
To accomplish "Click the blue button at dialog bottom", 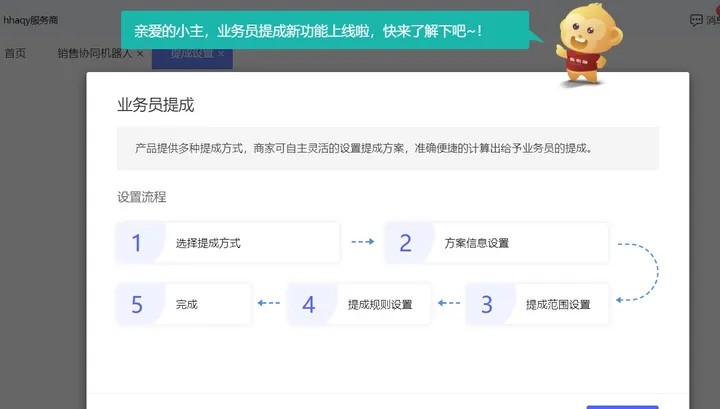I will [x=622, y=405].
